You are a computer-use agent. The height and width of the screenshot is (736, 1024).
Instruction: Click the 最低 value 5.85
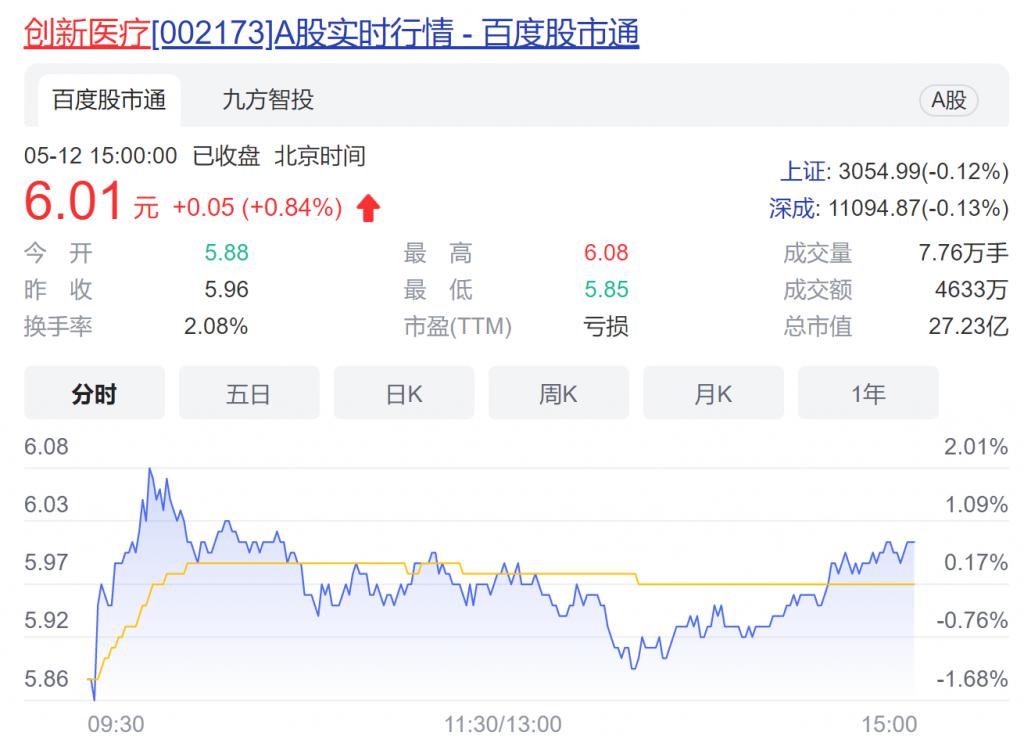(x=606, y=289)
